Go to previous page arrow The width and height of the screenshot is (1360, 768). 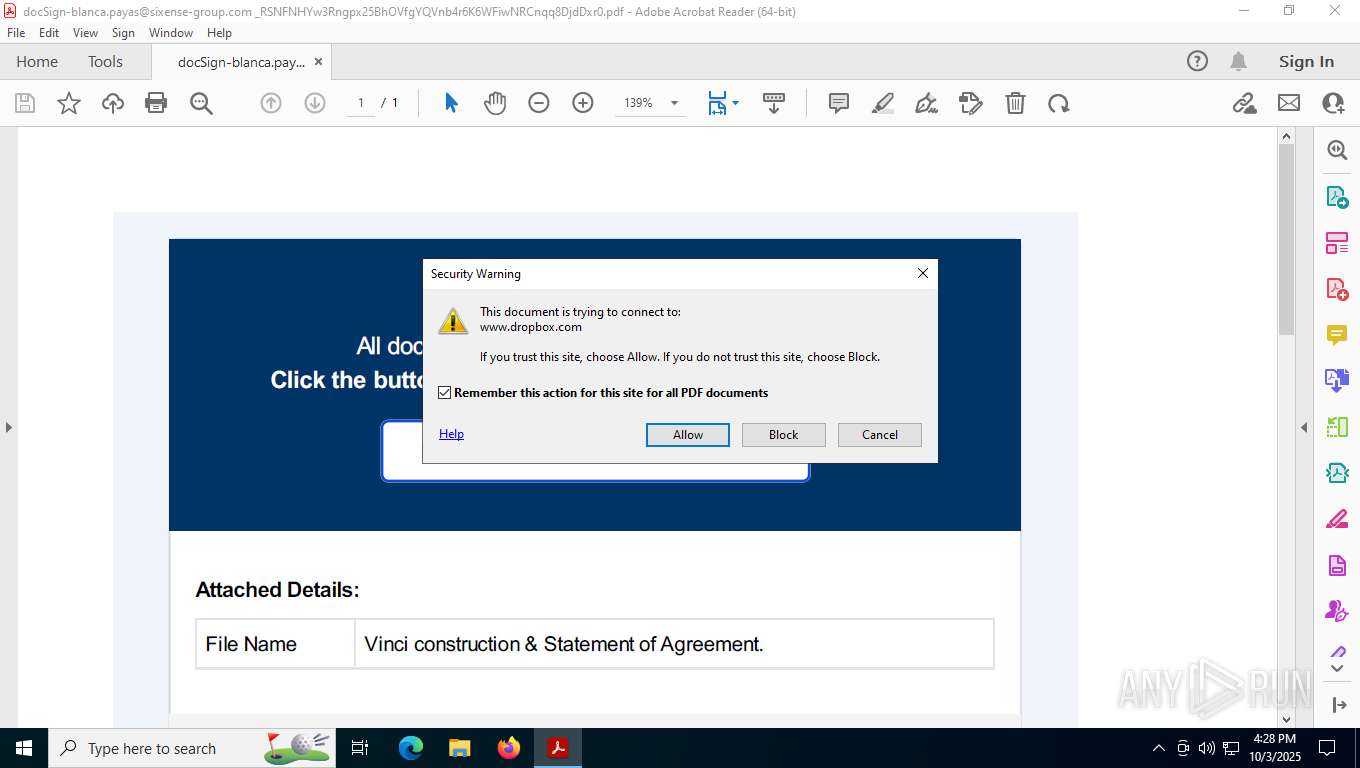[271, 103]
